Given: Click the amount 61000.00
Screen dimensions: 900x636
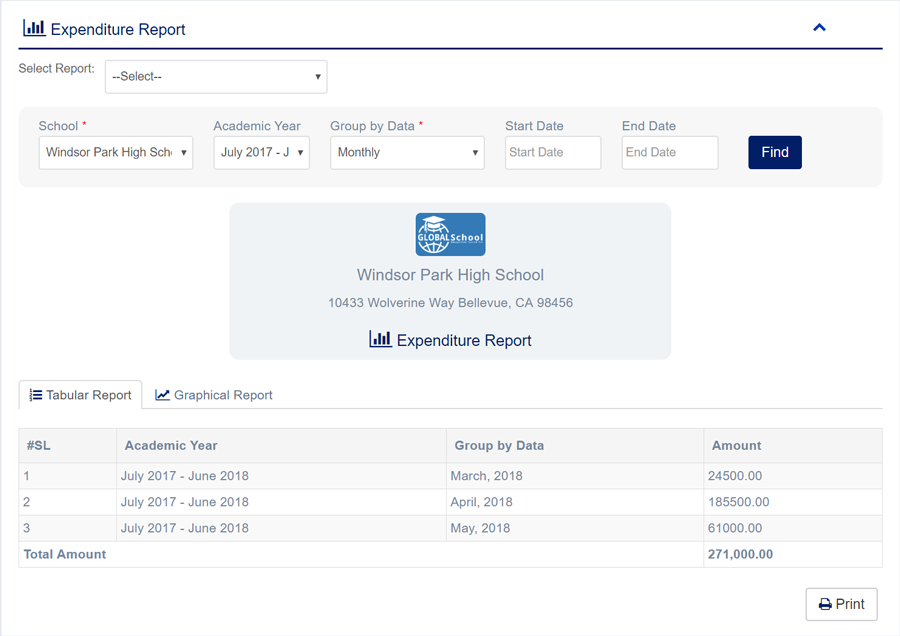Looking at the screenshot, I should tap(735, 528).
